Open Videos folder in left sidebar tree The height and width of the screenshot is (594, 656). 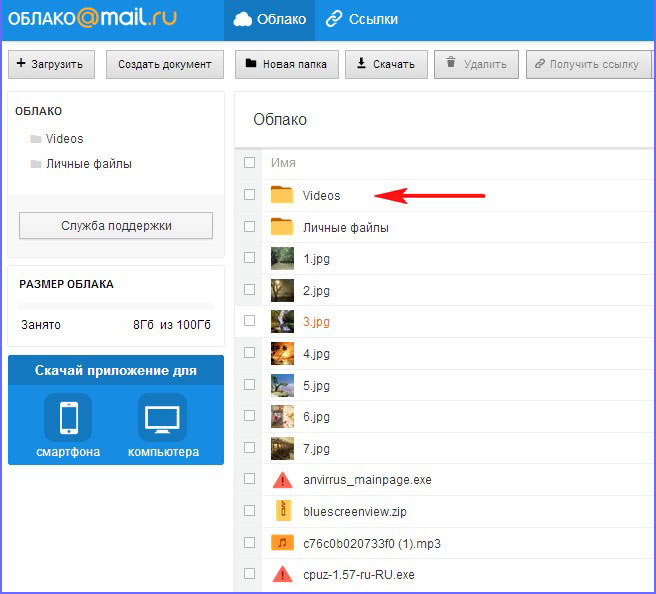coord(57,139)
